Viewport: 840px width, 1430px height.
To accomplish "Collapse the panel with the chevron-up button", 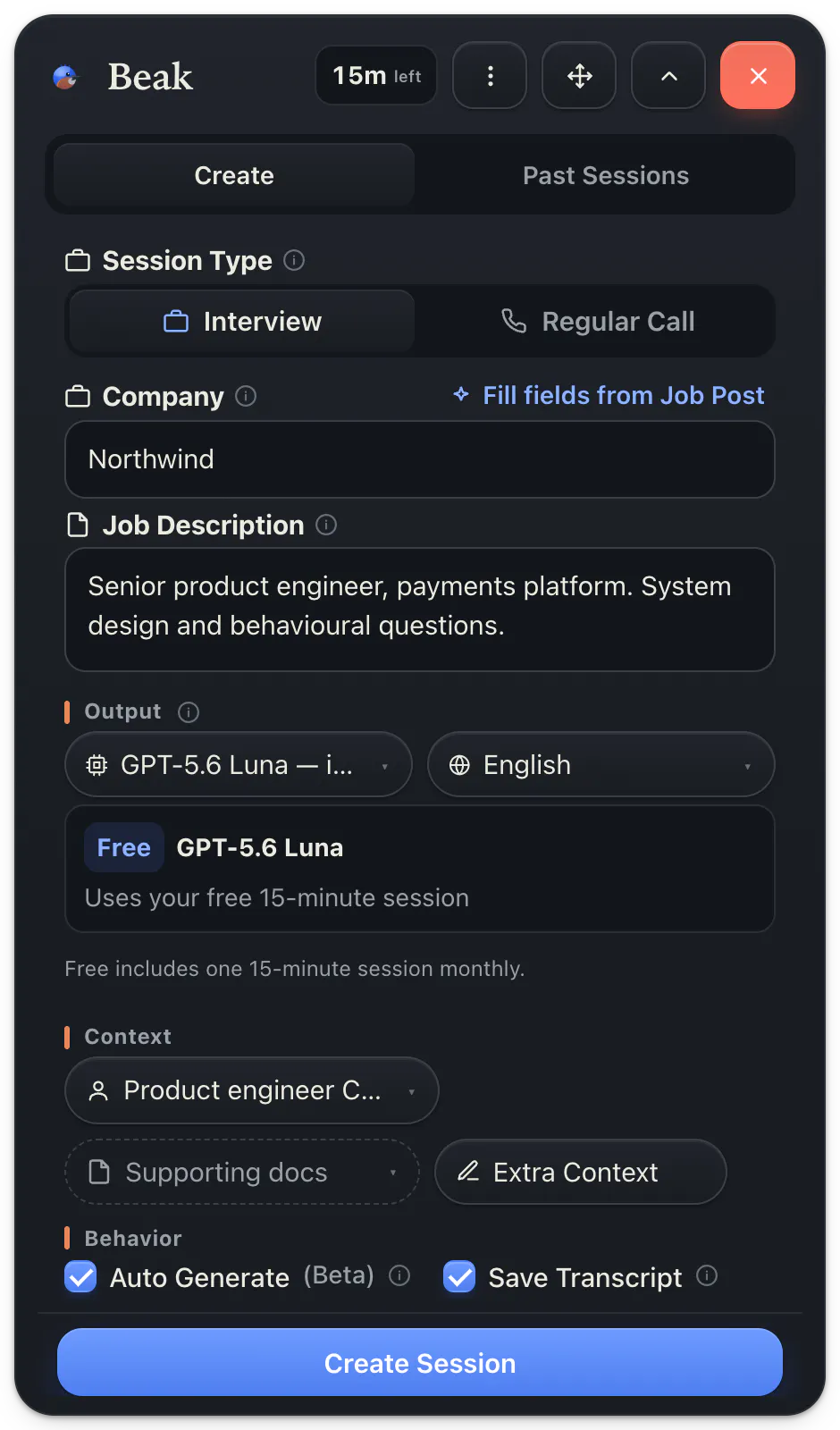I will point(668,76).
